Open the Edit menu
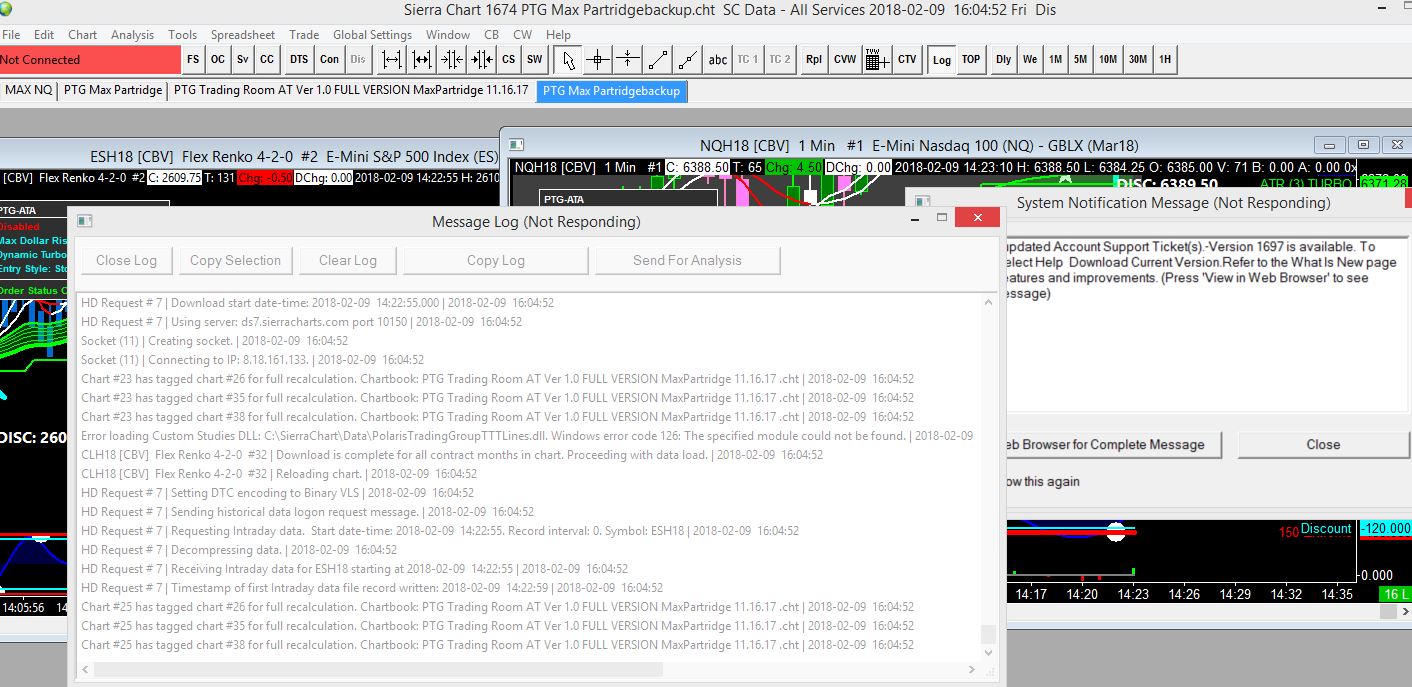Viewport: 1412px width, 687px height. point(44,34)
